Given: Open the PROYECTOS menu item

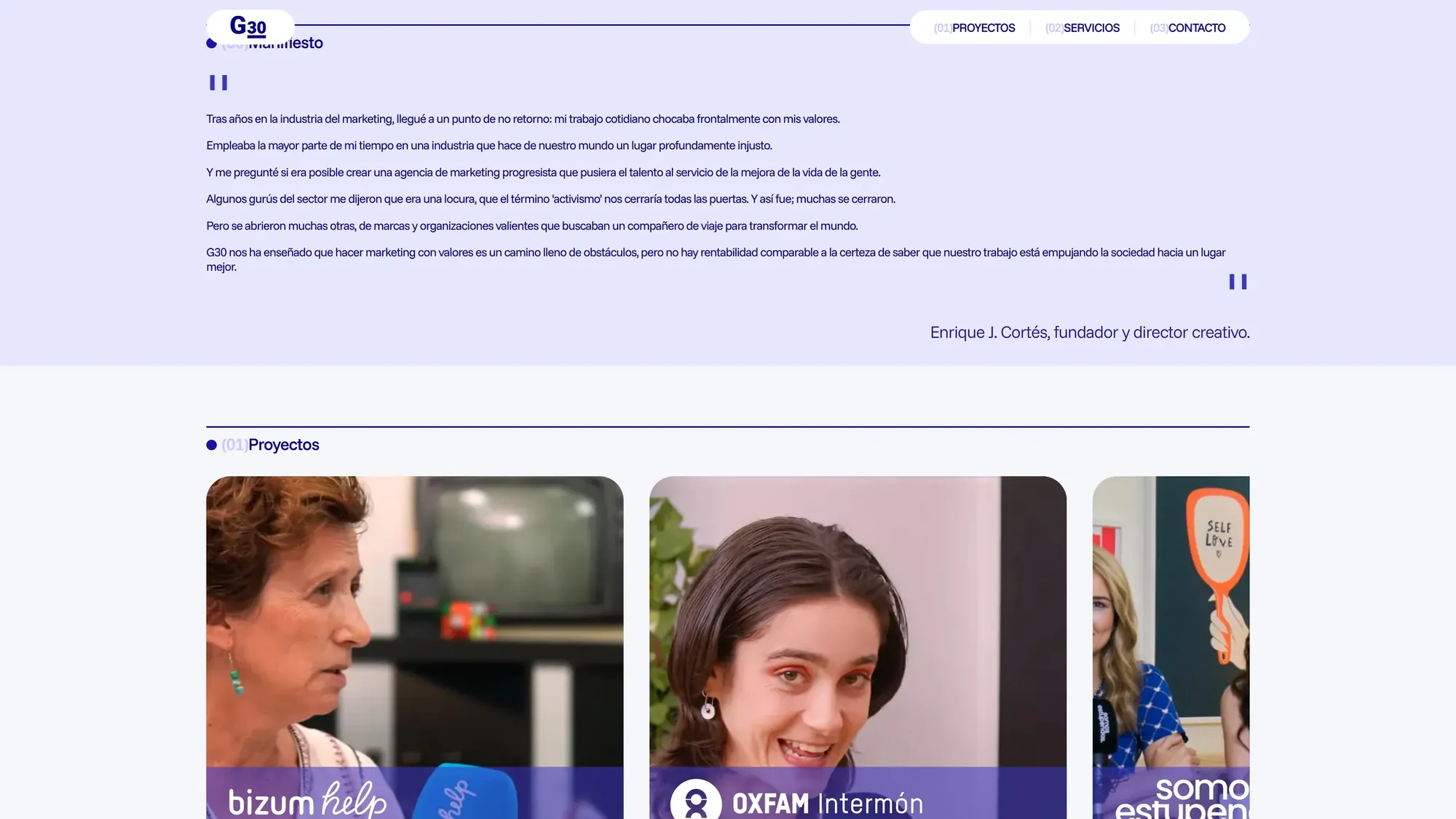Looking at the screenshot, I should pos(974,28).
